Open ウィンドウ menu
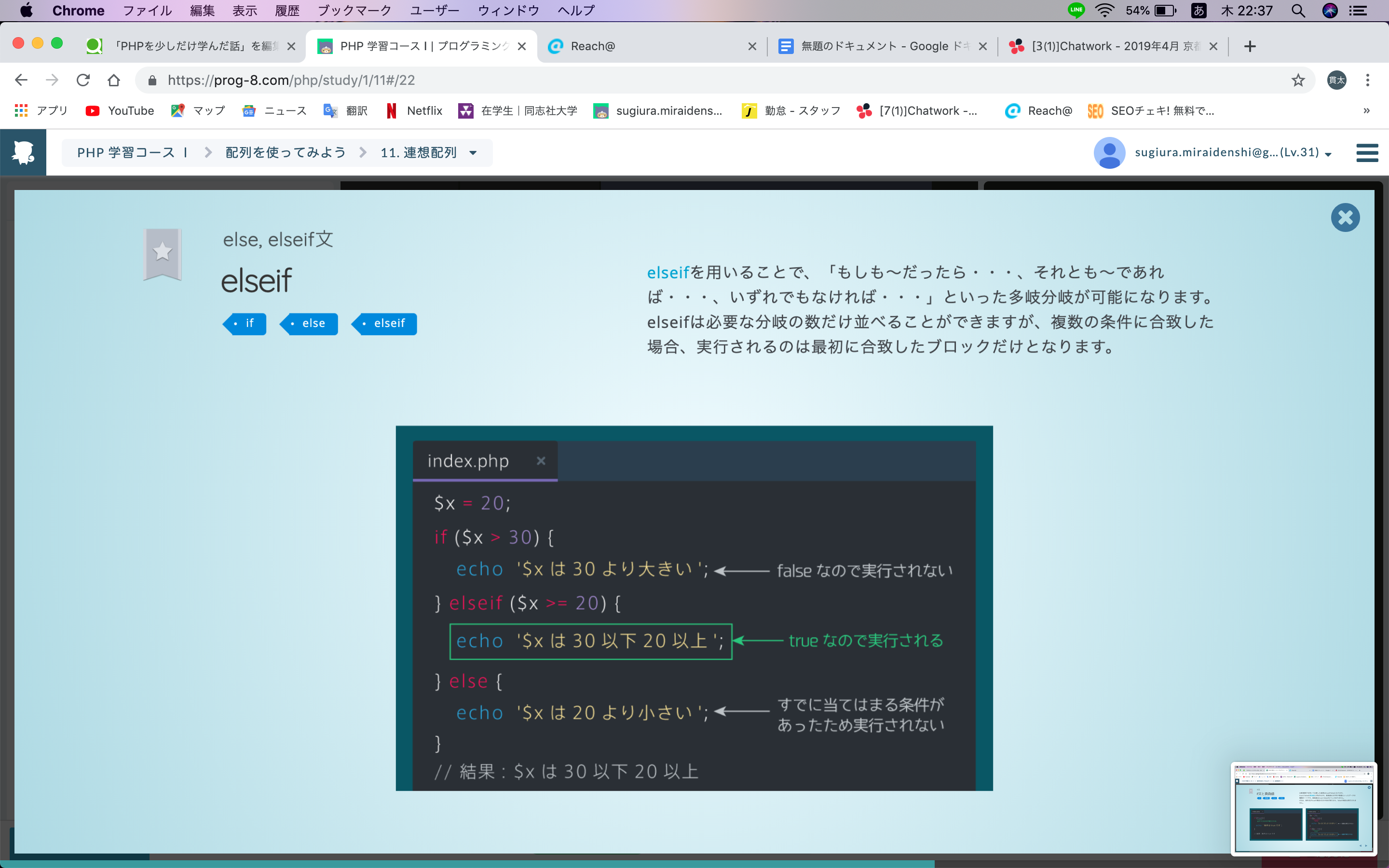1389x868 pixels. click(508, 10)
